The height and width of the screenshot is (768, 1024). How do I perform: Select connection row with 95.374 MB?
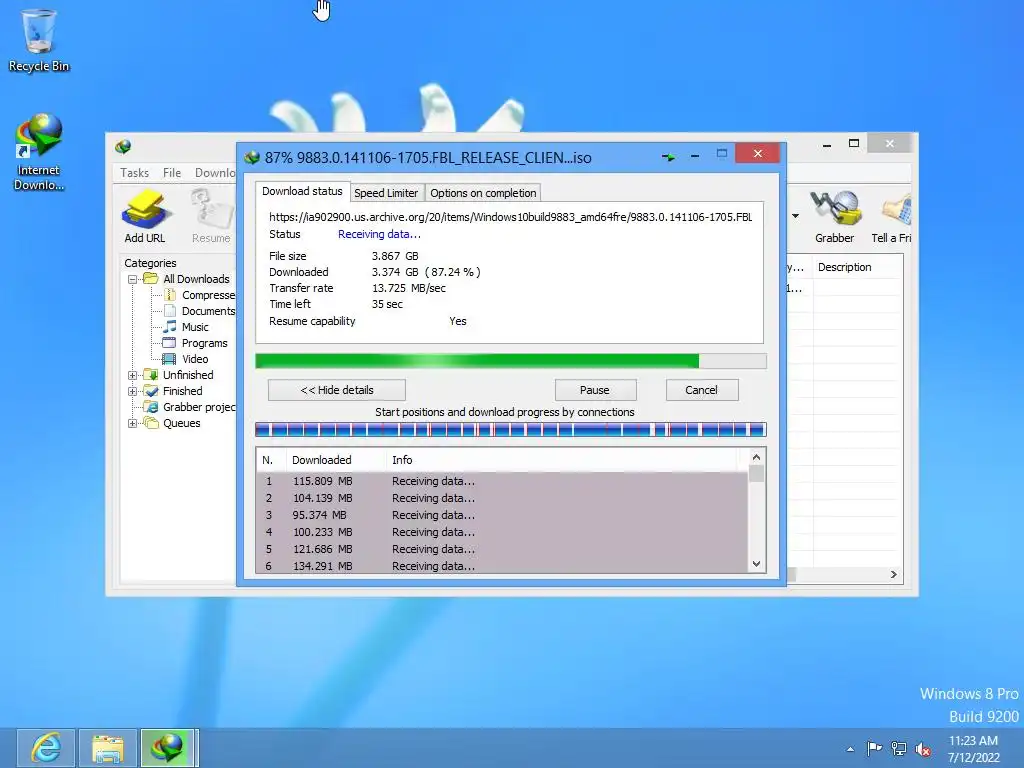pos(502,515)
